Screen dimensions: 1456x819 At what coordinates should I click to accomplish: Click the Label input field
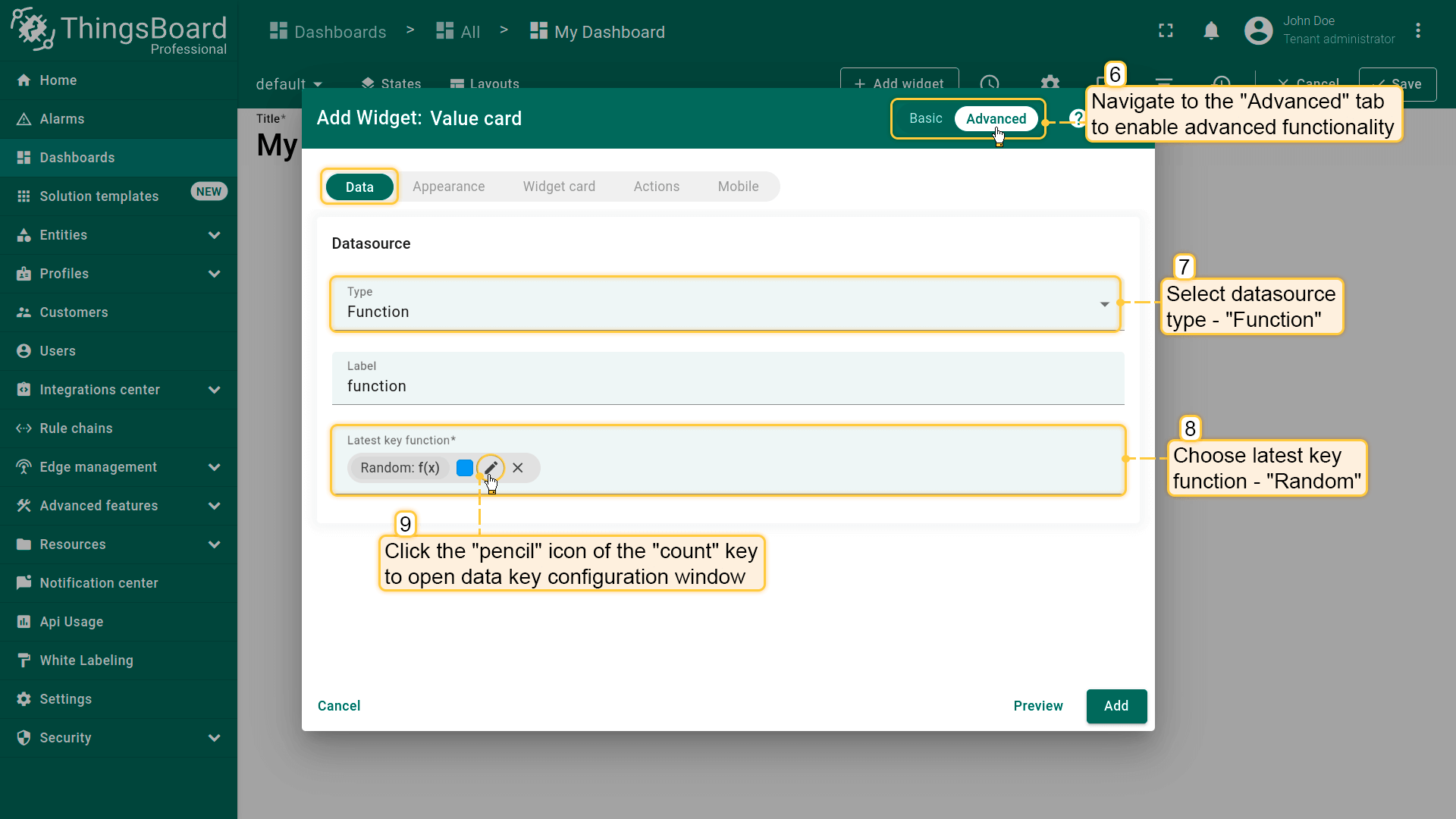pyautogui.click(x=726, y=386)
